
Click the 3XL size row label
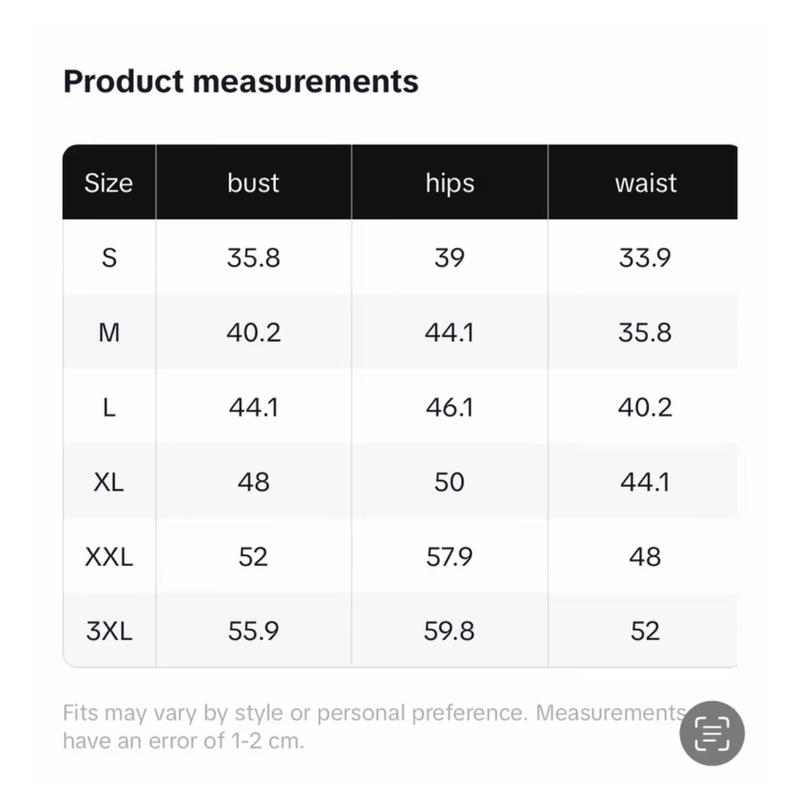pos(109,631)
